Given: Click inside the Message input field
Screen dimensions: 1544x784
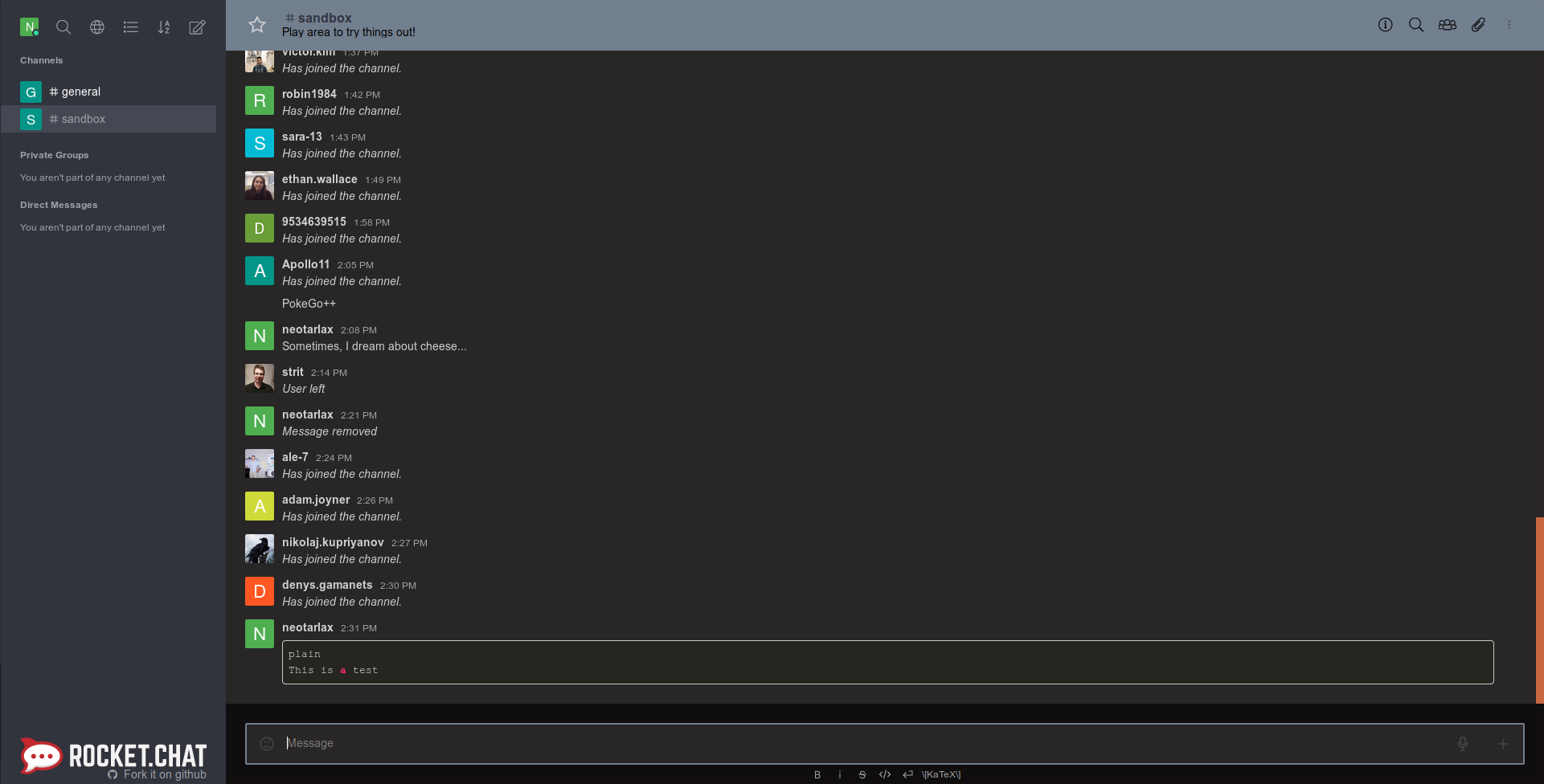Looking at the screenshot, I should tap(563, 743).
